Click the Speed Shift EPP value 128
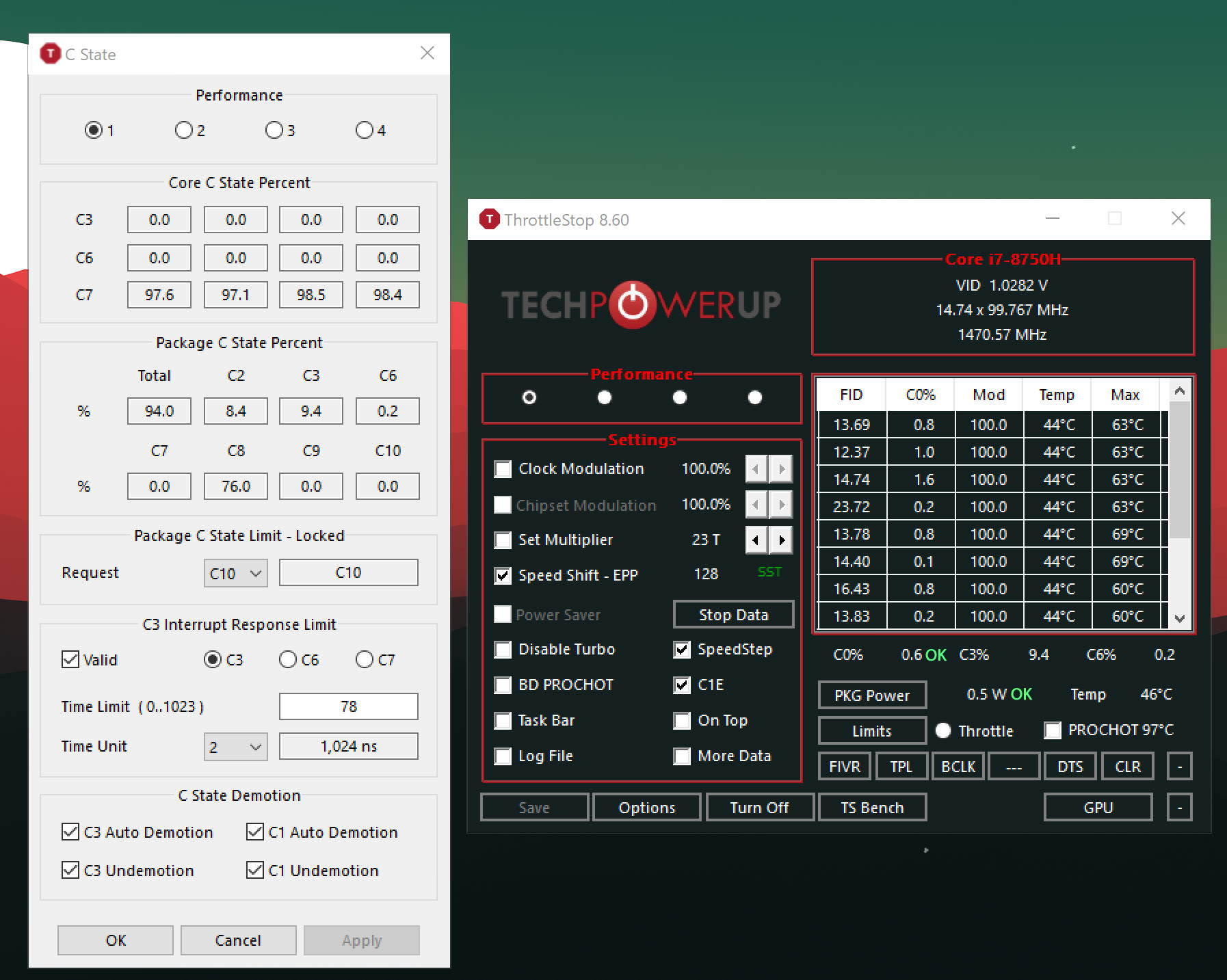1227x980 pixels. (x=706, y=574)
